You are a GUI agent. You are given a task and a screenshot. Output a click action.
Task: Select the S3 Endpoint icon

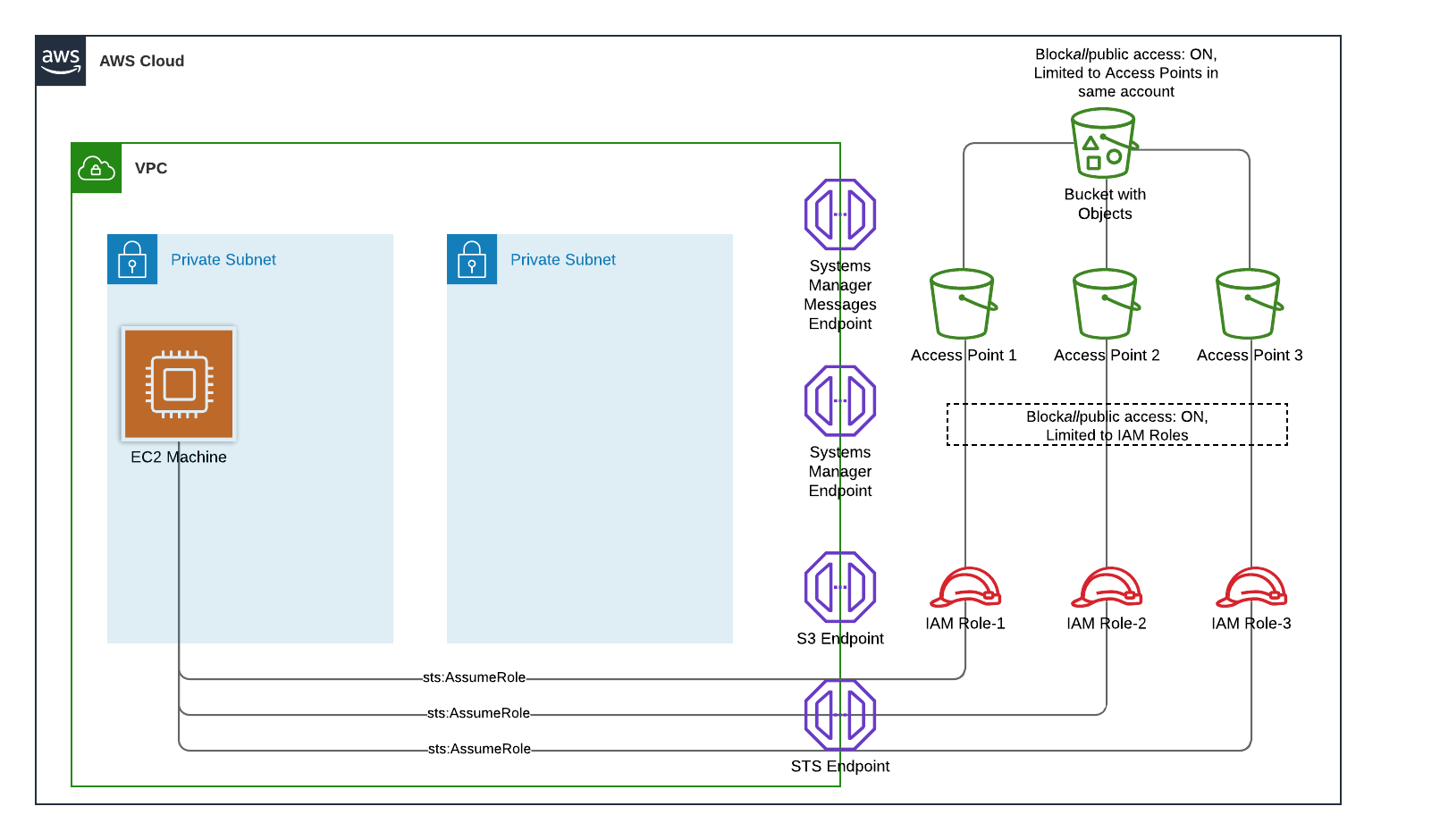coord(839,587)
